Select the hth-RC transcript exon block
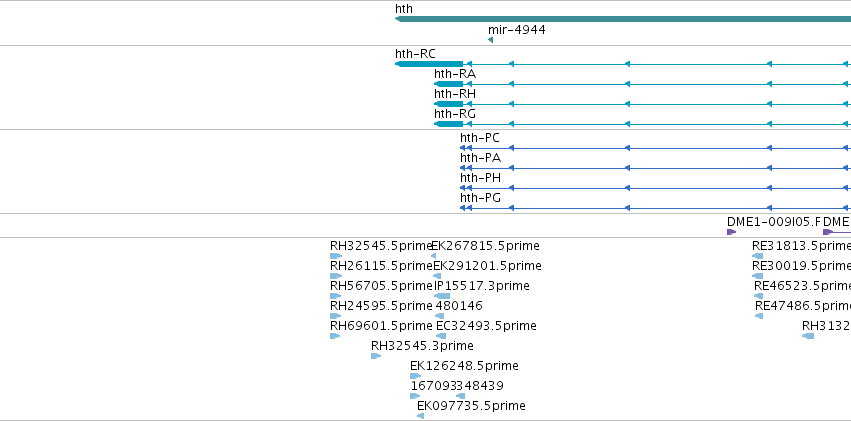Screen dimensions: 851x421 click(x=429, y=64)
